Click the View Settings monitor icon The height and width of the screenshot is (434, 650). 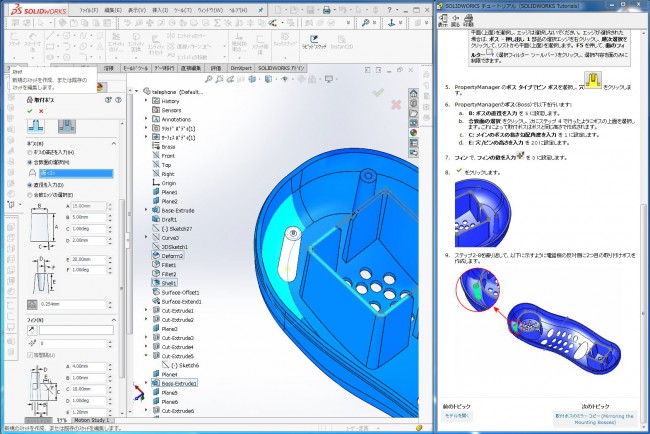tap(329, 79)
